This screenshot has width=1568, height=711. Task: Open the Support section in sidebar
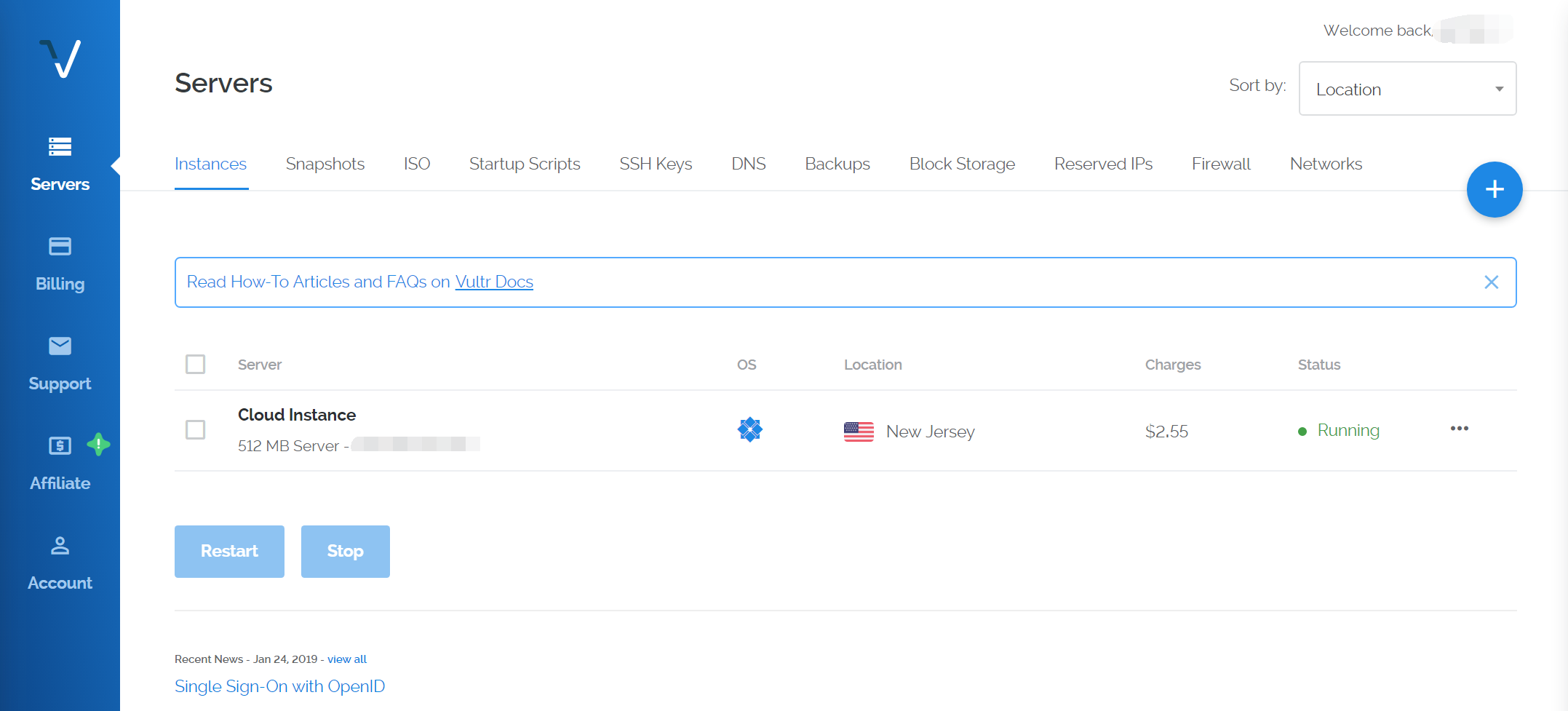click(60, 364)
